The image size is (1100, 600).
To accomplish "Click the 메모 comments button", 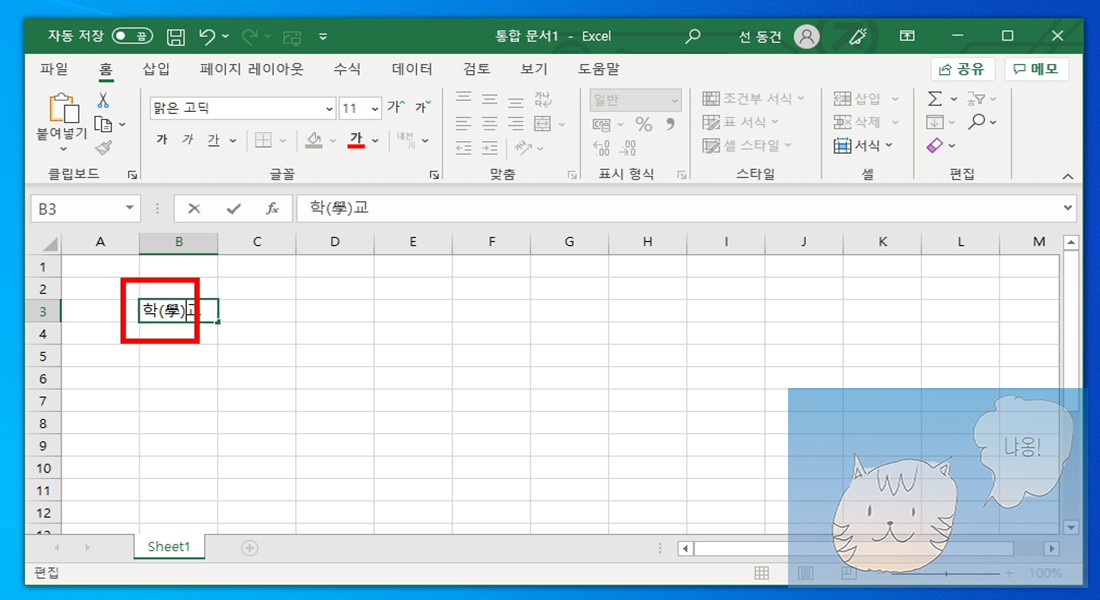I will point(1036,69).
